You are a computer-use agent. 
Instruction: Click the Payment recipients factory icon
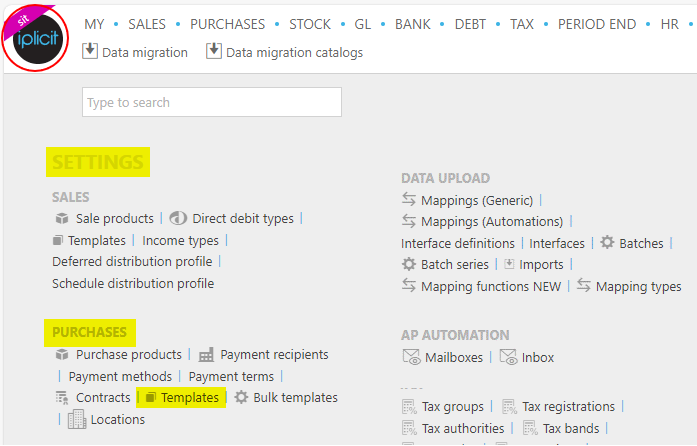[x=206, y=354]
